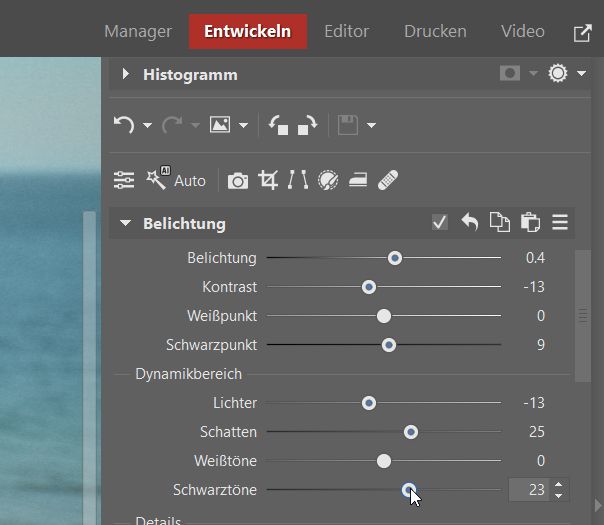Reset the Belichtung group with arrow icon
The image size is (604, 525).
[469, 223]
